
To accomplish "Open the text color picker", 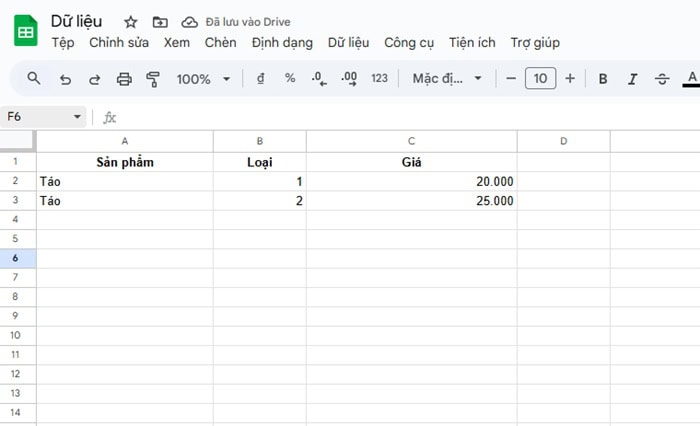I will (691, 78).
